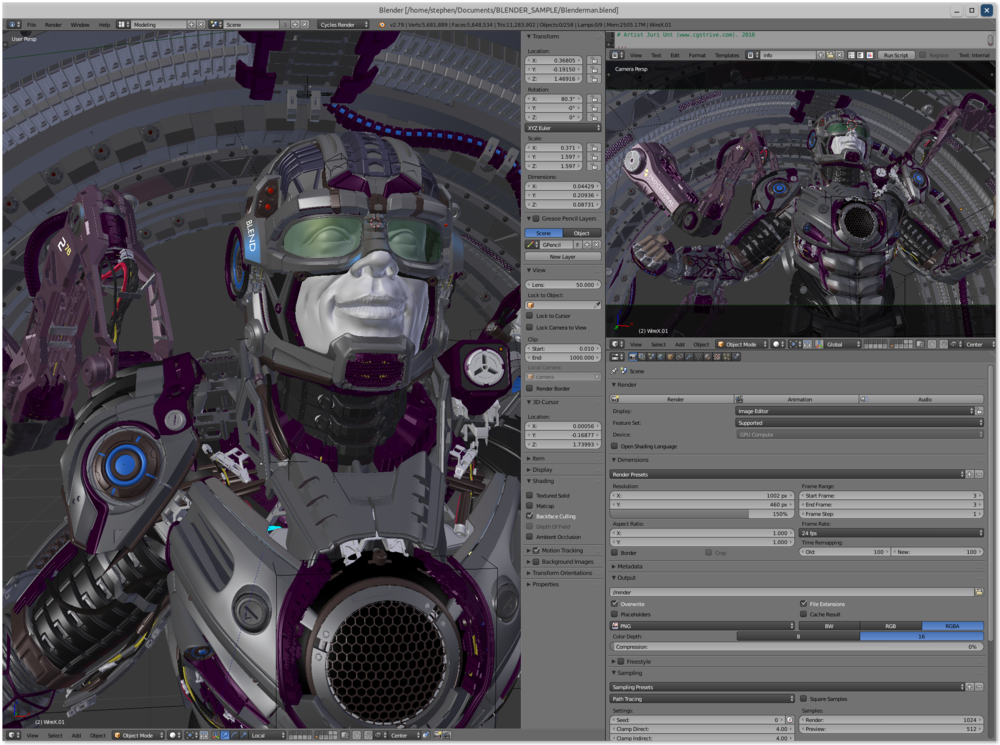
Task: Open the Render menu in top bar
Action: pyautogui.click(x=53, y=23)
